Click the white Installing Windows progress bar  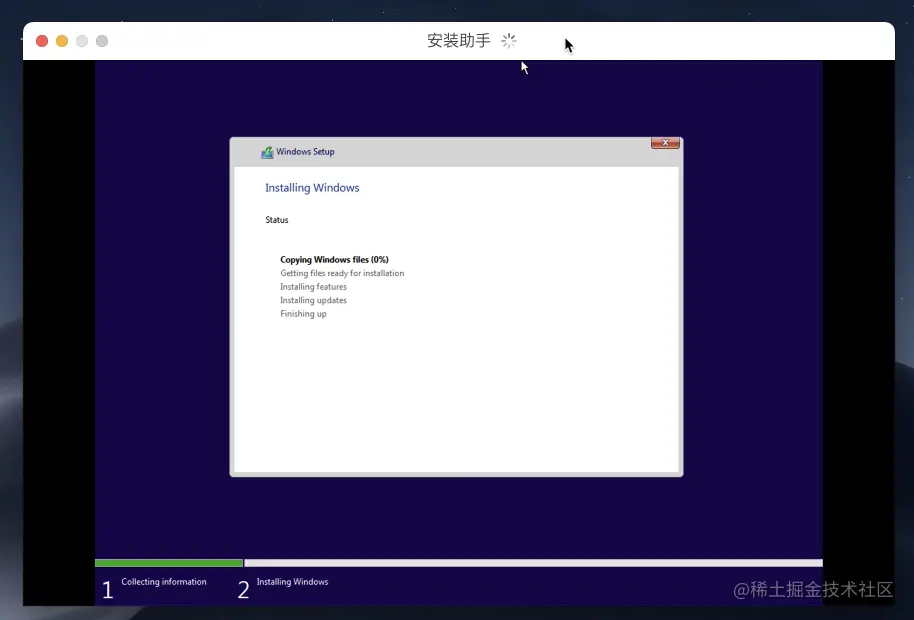tap(533, 563)
